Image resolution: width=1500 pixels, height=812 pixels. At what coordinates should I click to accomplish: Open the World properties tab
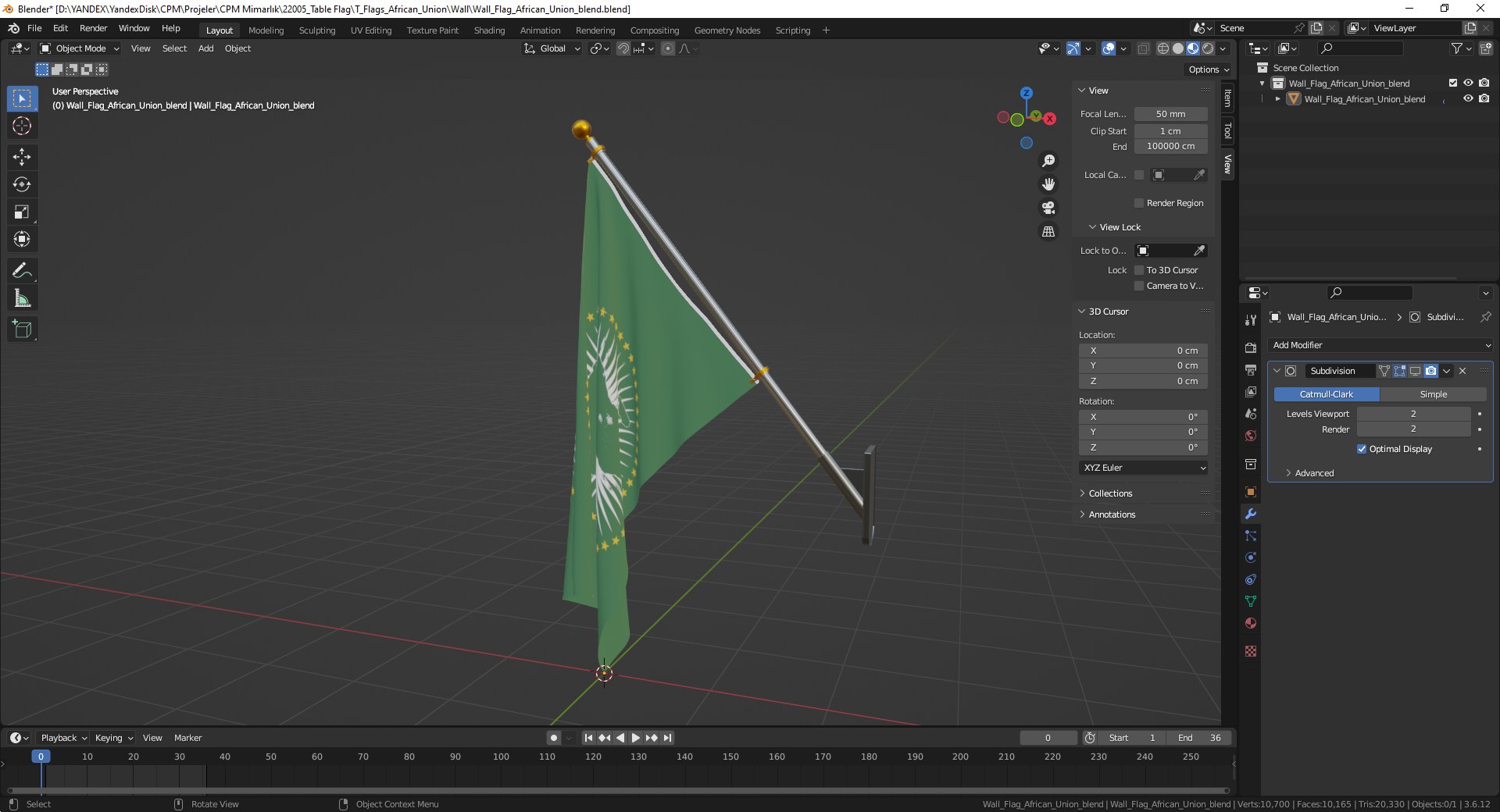(x=1251, y=435)
